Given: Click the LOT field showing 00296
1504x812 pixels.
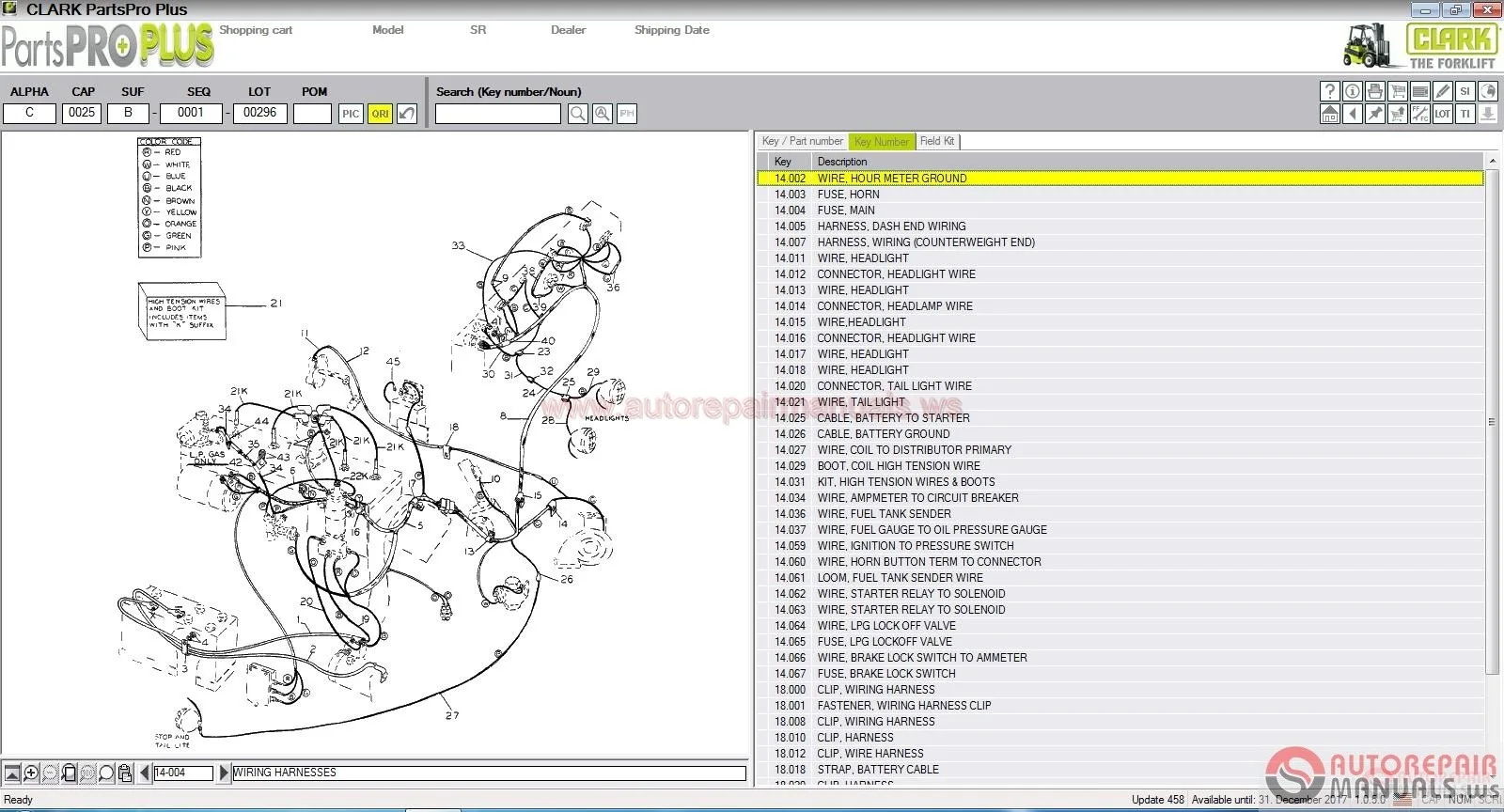Looking at the screenshot, I should tap(259, 113).
